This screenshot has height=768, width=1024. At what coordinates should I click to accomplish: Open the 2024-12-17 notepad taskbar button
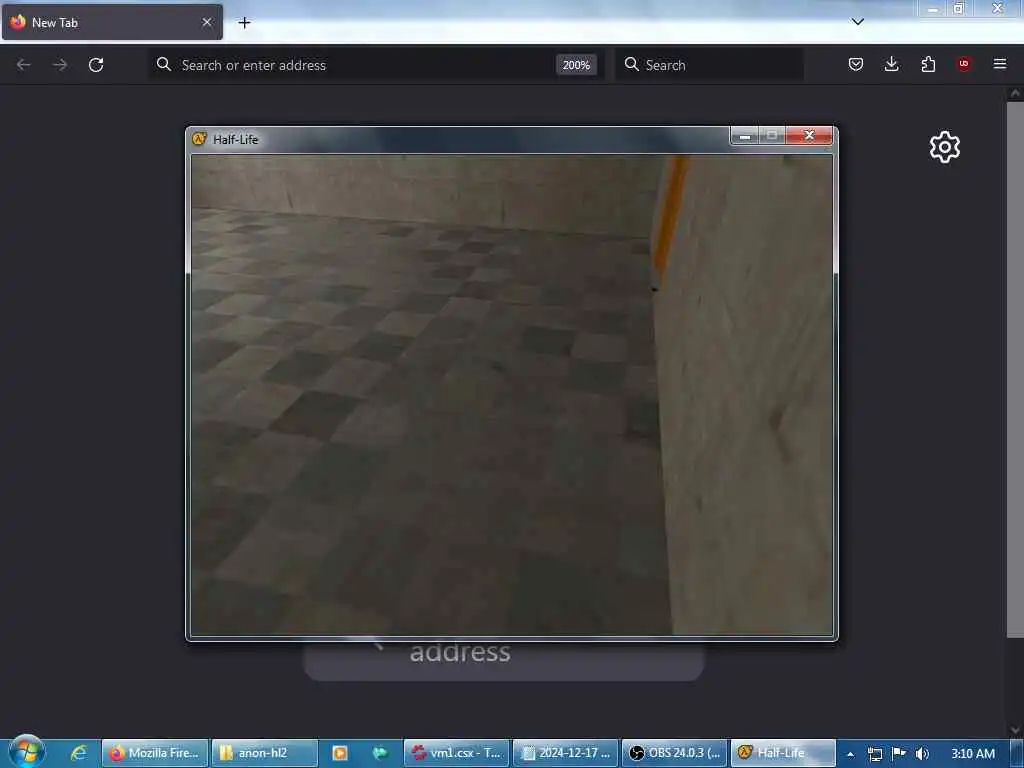pos(566,753)
